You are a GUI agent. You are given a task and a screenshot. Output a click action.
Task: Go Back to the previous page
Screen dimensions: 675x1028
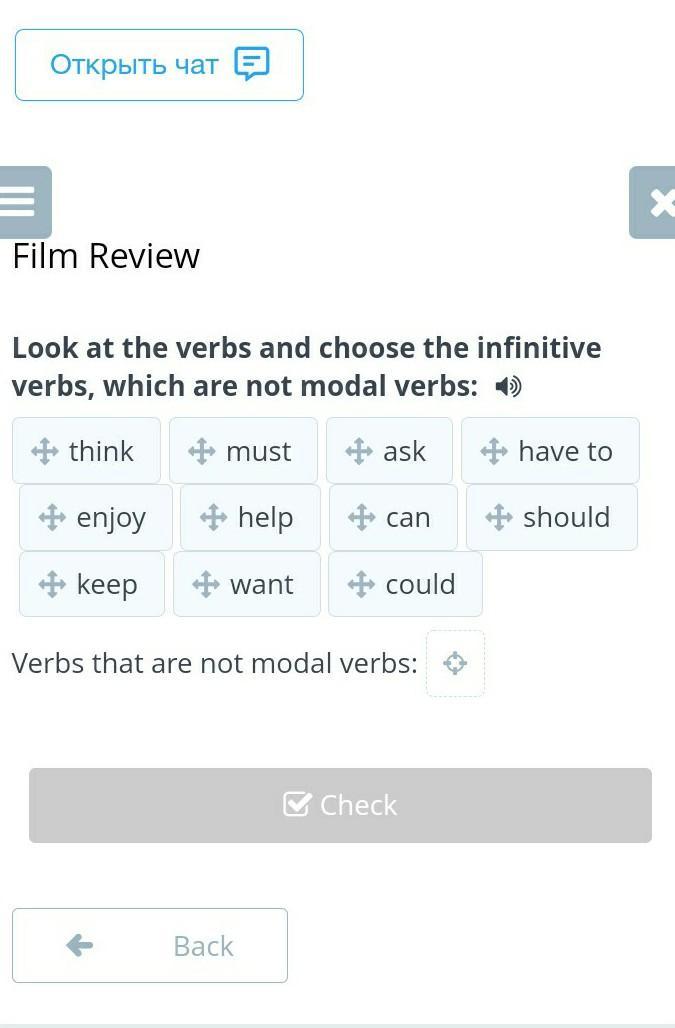coord(150,945)
